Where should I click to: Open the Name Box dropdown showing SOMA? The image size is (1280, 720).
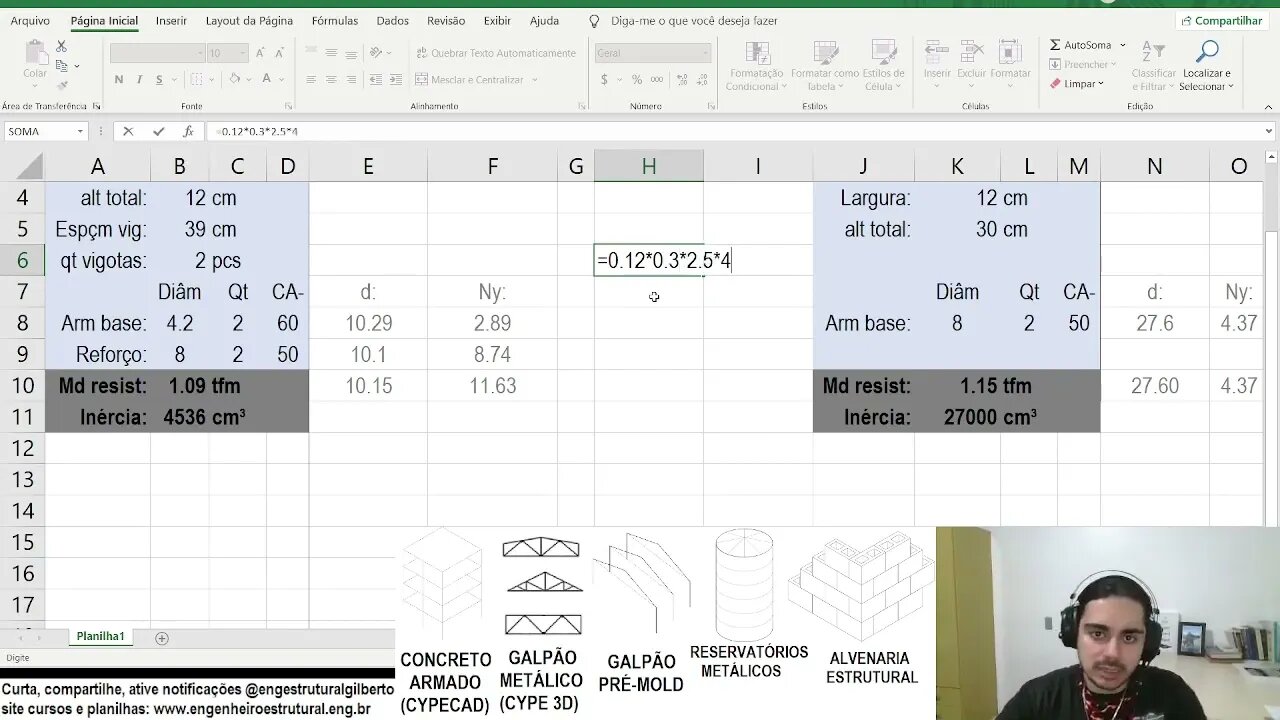(x=80, y=131)
